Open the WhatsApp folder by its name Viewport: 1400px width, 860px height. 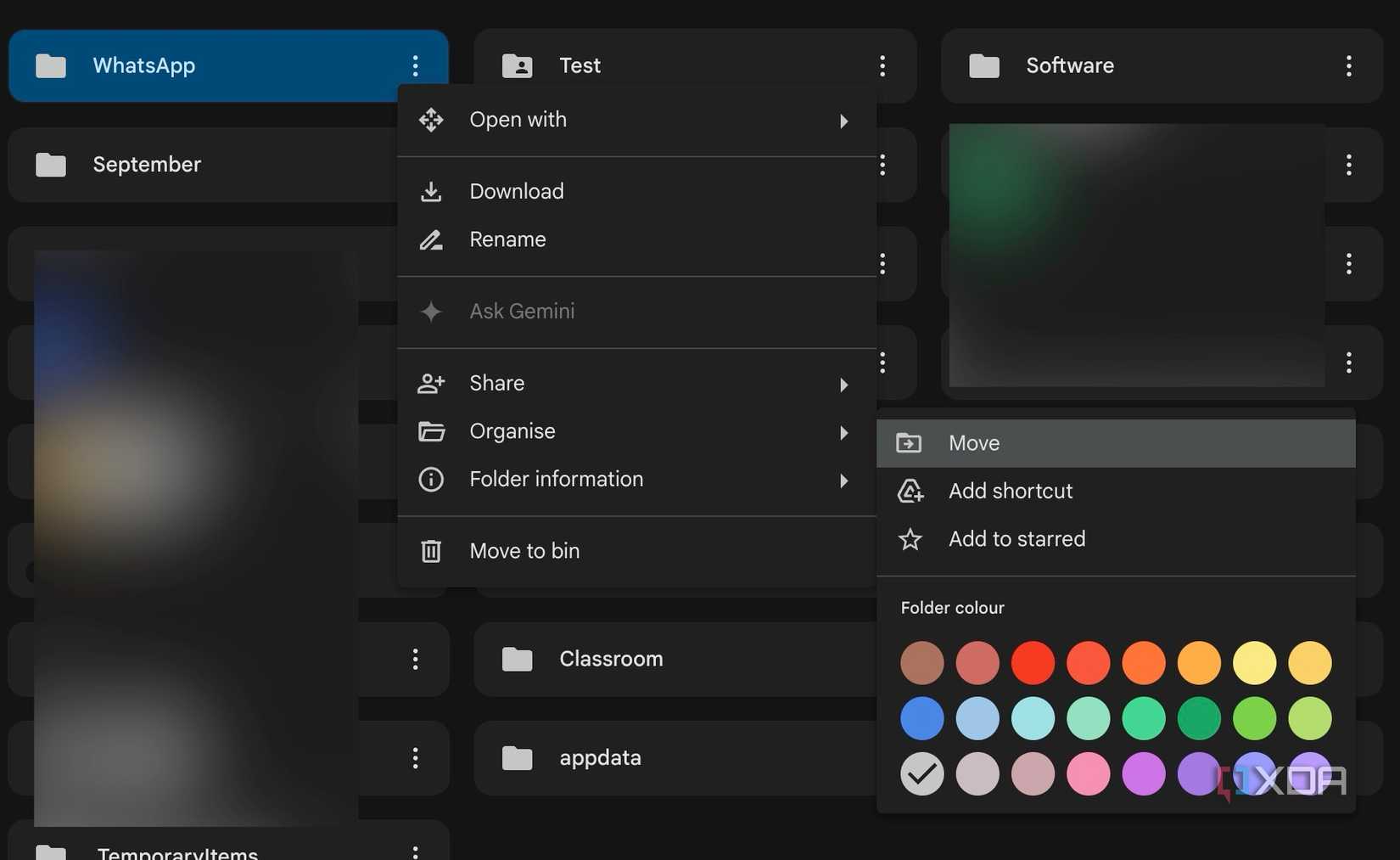pyautogui.click(x=144, y=66)
